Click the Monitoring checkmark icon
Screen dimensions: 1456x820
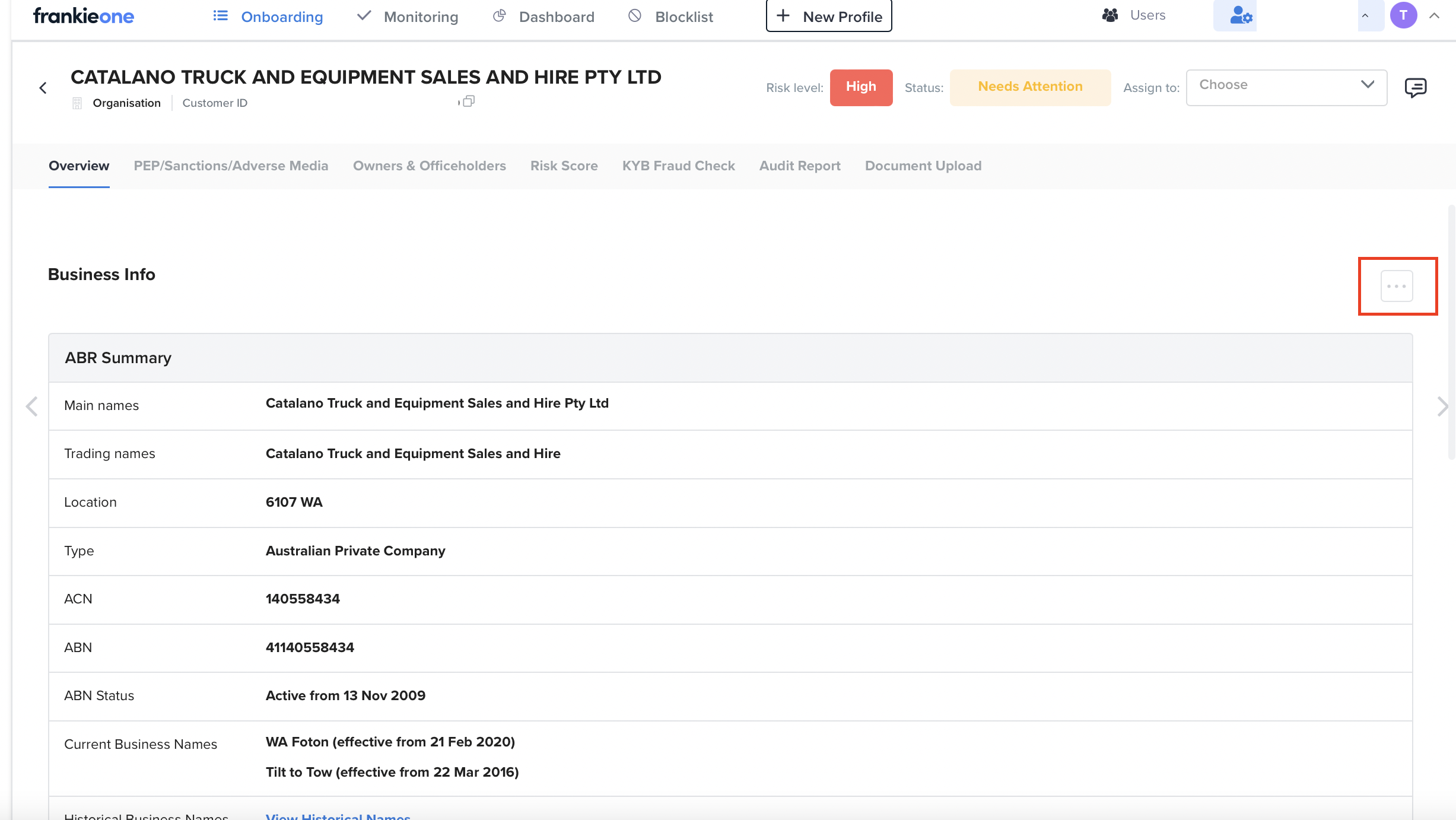pyautogui.click(x=364, y=15)
